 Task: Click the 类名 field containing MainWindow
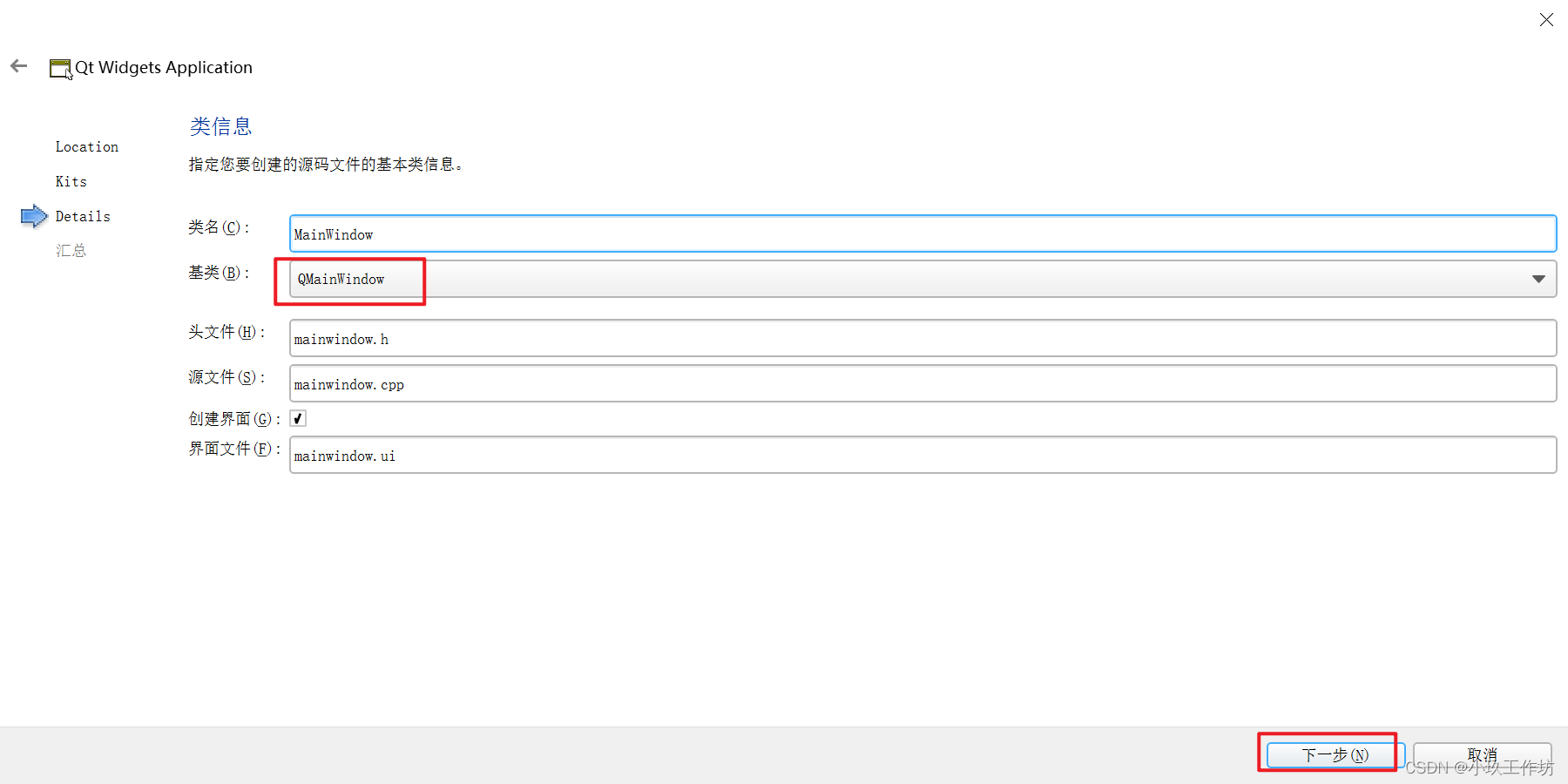[923, 233]
